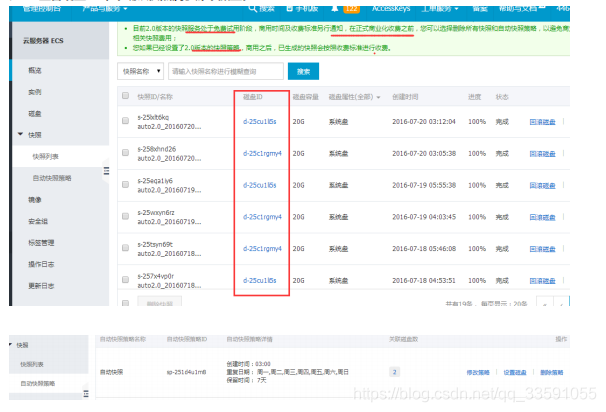Click 修改策略 for the auto snapshot policy

tap(478, 372)
